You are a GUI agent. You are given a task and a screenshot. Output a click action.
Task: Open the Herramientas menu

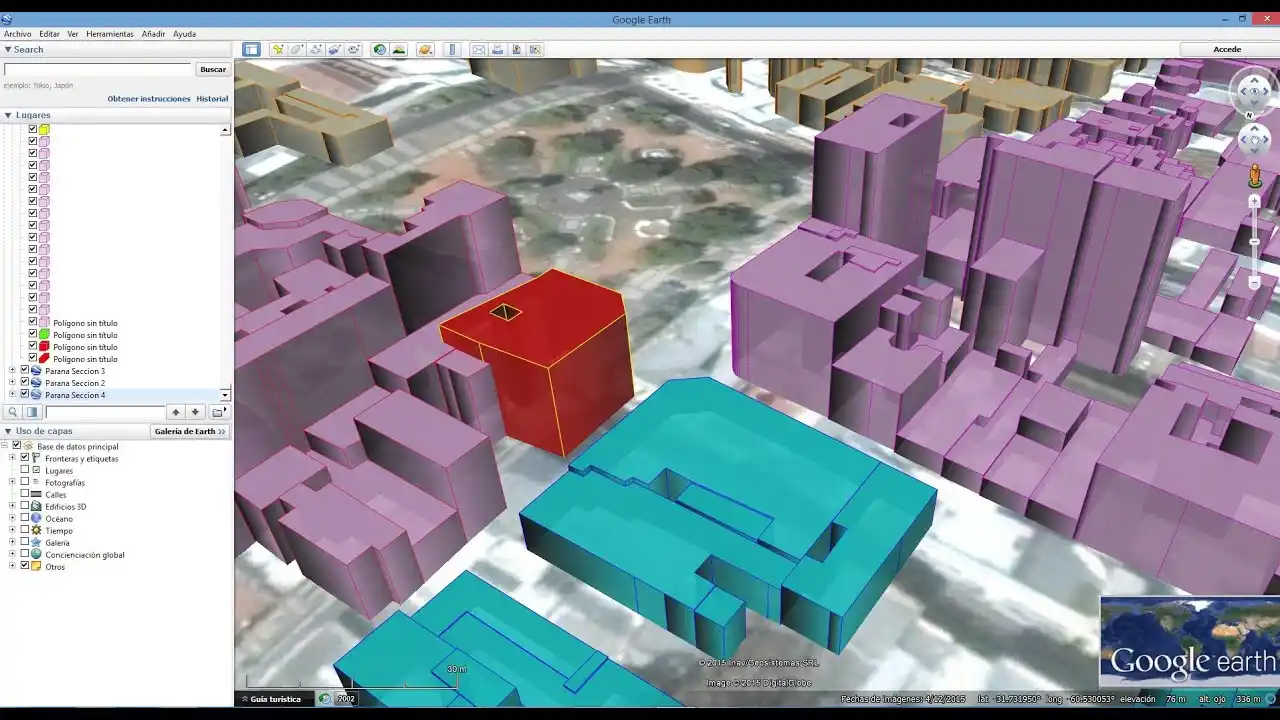tap(109, 34)
